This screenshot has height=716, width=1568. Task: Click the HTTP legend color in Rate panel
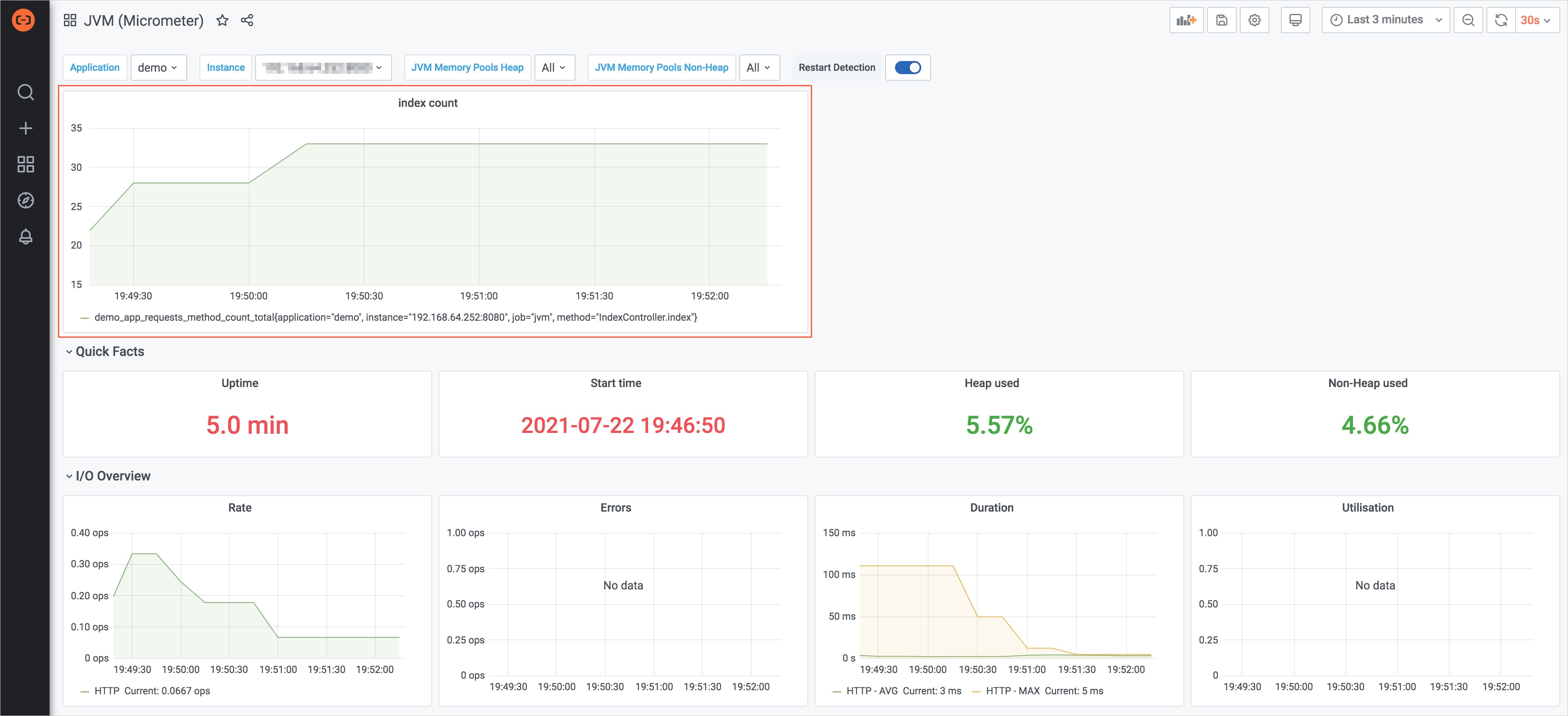coord(85,691)
